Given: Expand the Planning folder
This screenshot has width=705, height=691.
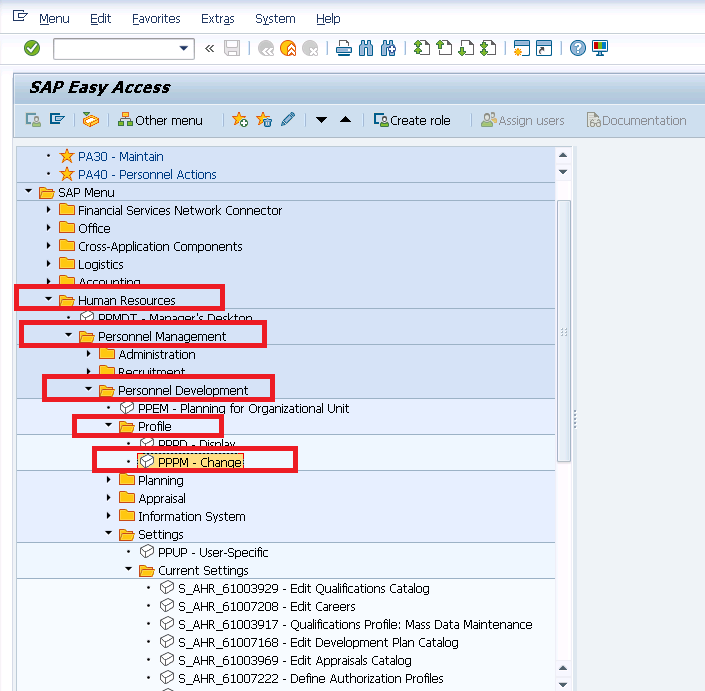Looking at the screenshot, I should point(108,480).
